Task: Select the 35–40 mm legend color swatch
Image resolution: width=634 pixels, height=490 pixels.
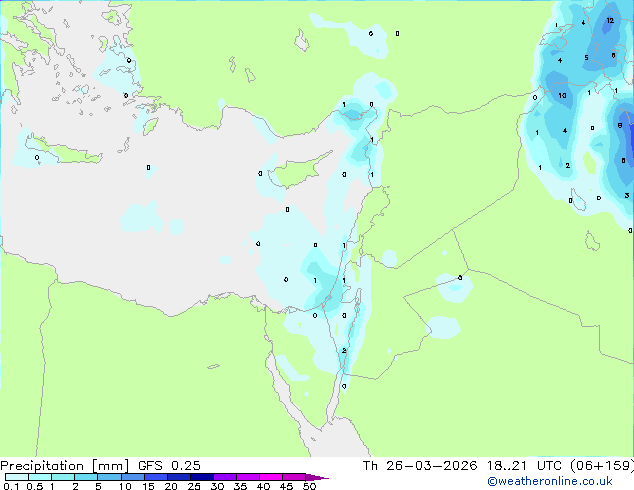Action: pyautogui.click(x=248, y=477)
